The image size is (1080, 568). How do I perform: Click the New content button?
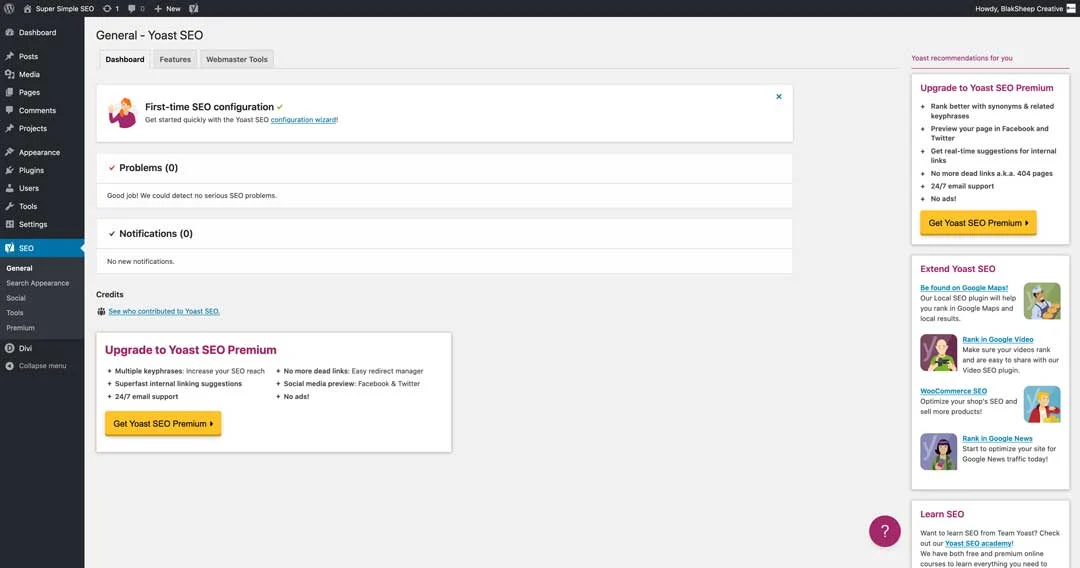167,8
